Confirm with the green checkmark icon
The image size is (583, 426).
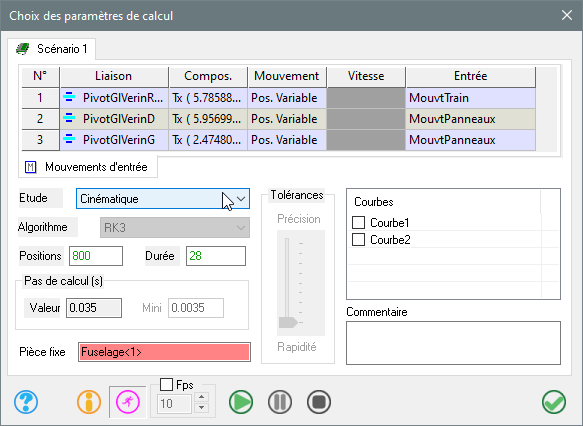[554, 402]
